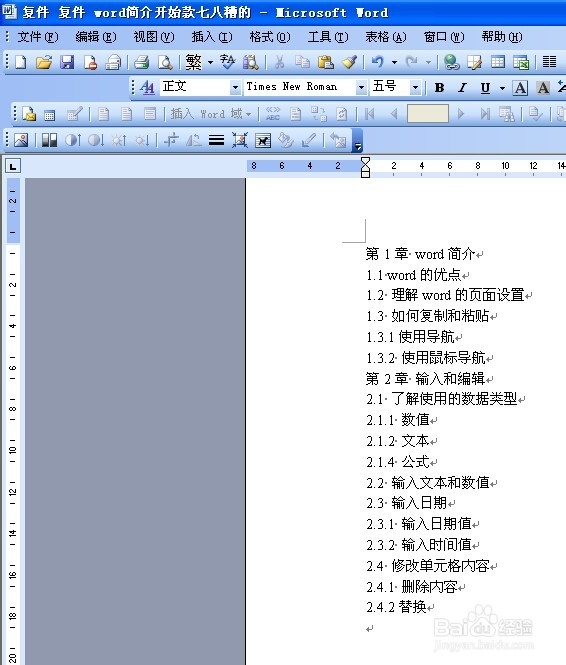This screenshot has height=665, width=566.
Task: Click the Compress Pictures icon
Action: tap(240, 140)
